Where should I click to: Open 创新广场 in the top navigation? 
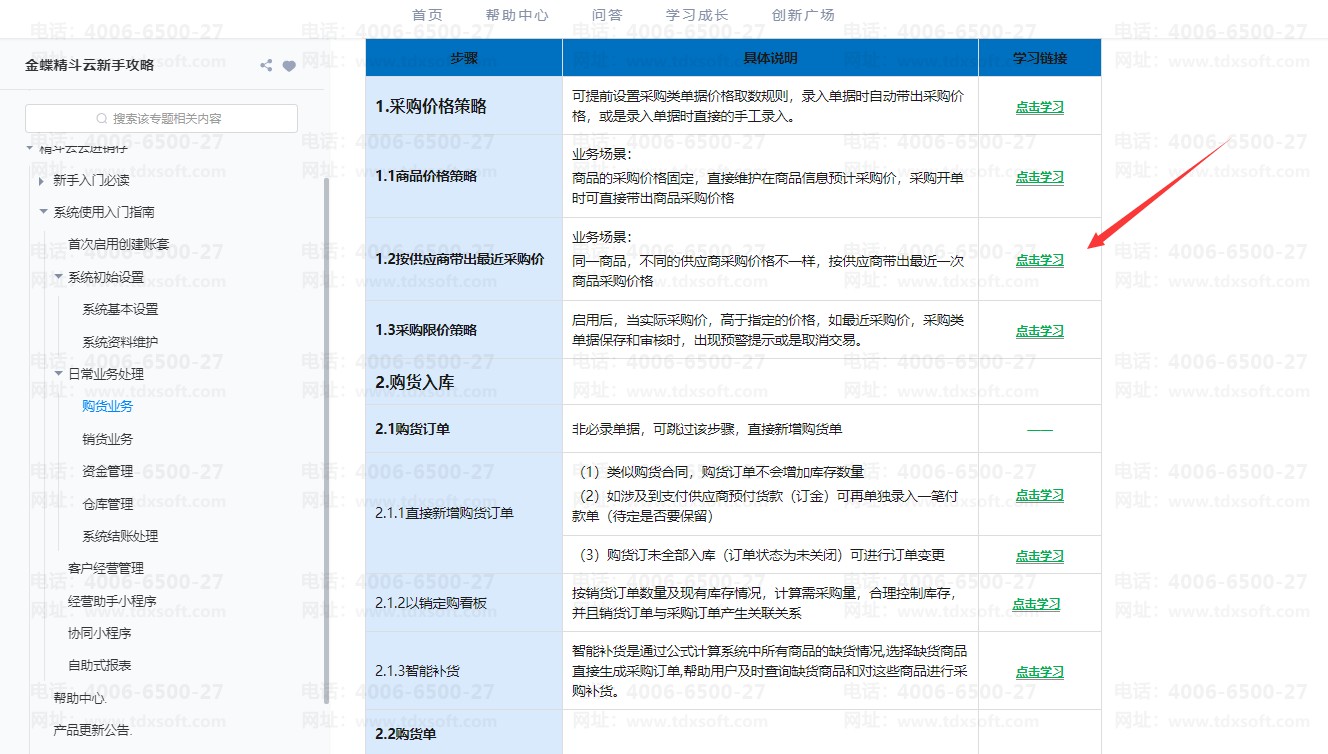click(x=803, y=15)
